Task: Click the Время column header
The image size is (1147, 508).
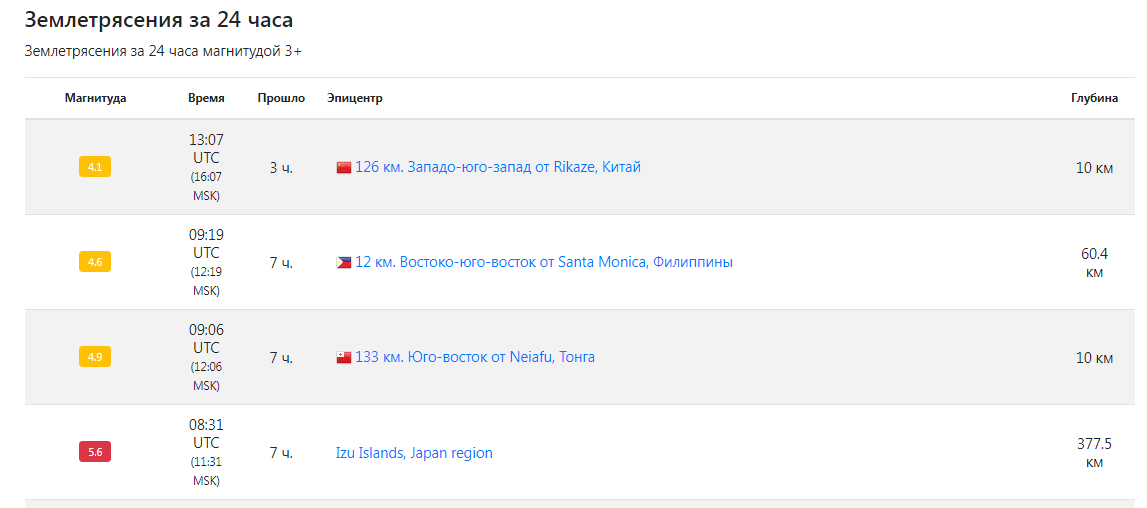Action: pyautogui.click(x=206, y=99)
